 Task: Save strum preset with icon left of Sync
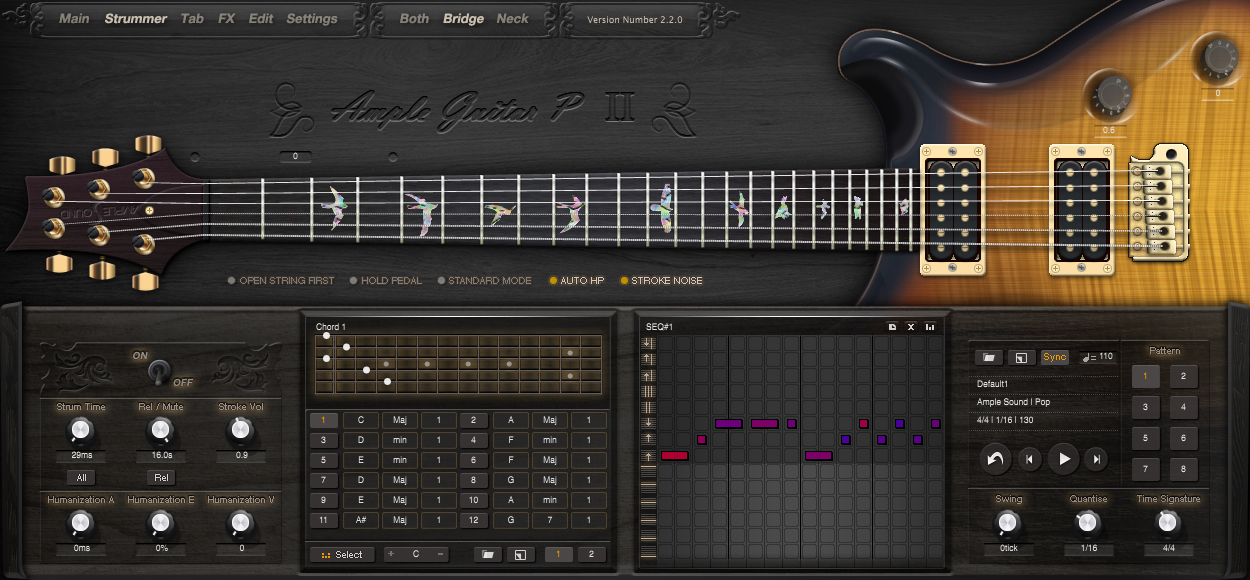[1020, 357]
